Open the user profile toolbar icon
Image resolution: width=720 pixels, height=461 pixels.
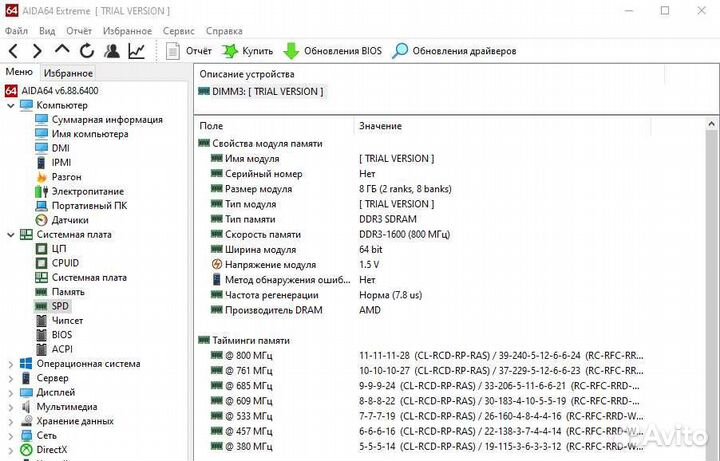click(x=112, y=51)
